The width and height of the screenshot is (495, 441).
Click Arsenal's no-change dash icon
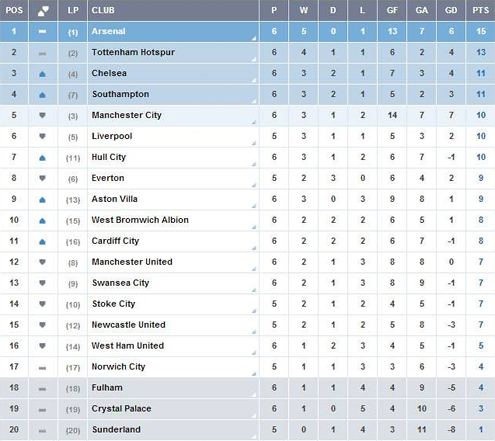pos(42,32)
